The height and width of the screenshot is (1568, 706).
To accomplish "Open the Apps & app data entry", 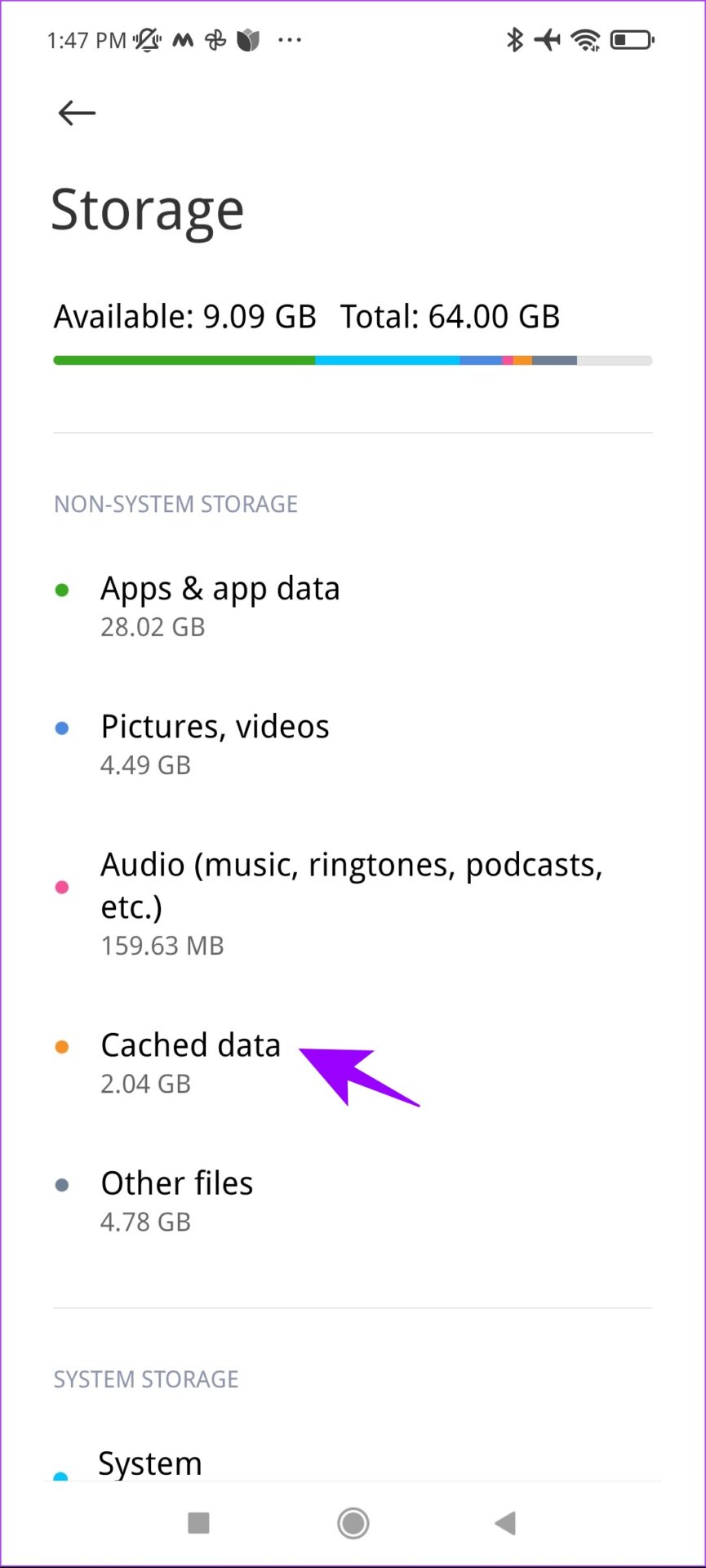I will [220, 604].
